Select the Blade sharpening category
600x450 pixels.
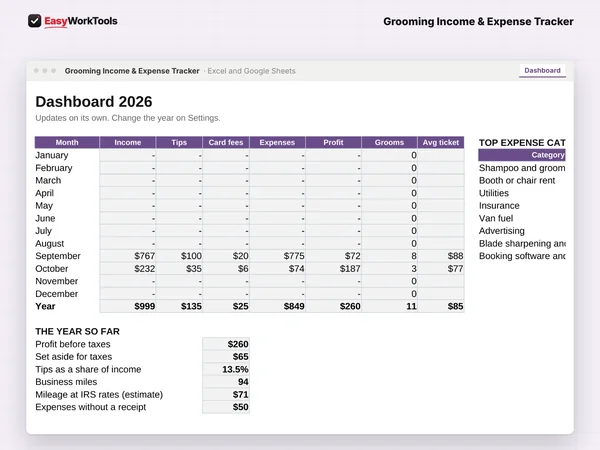click(x=522, y=244)
